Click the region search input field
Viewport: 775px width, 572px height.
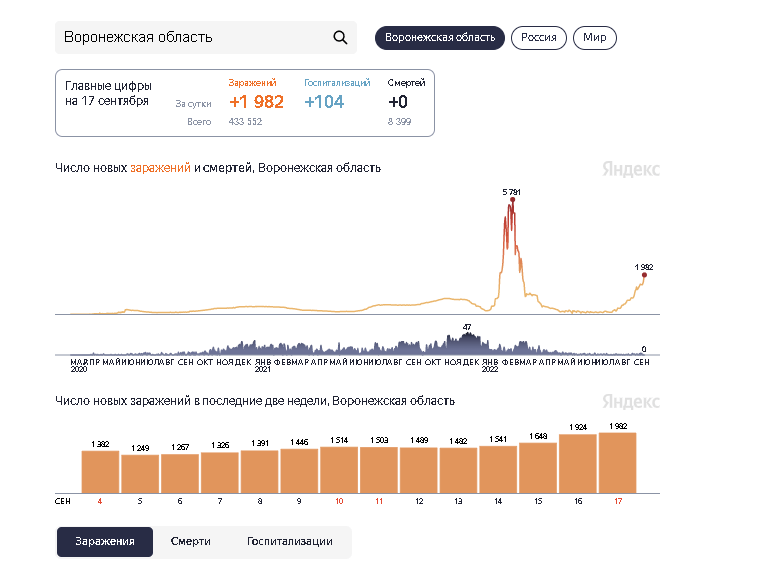pos(190,38)
